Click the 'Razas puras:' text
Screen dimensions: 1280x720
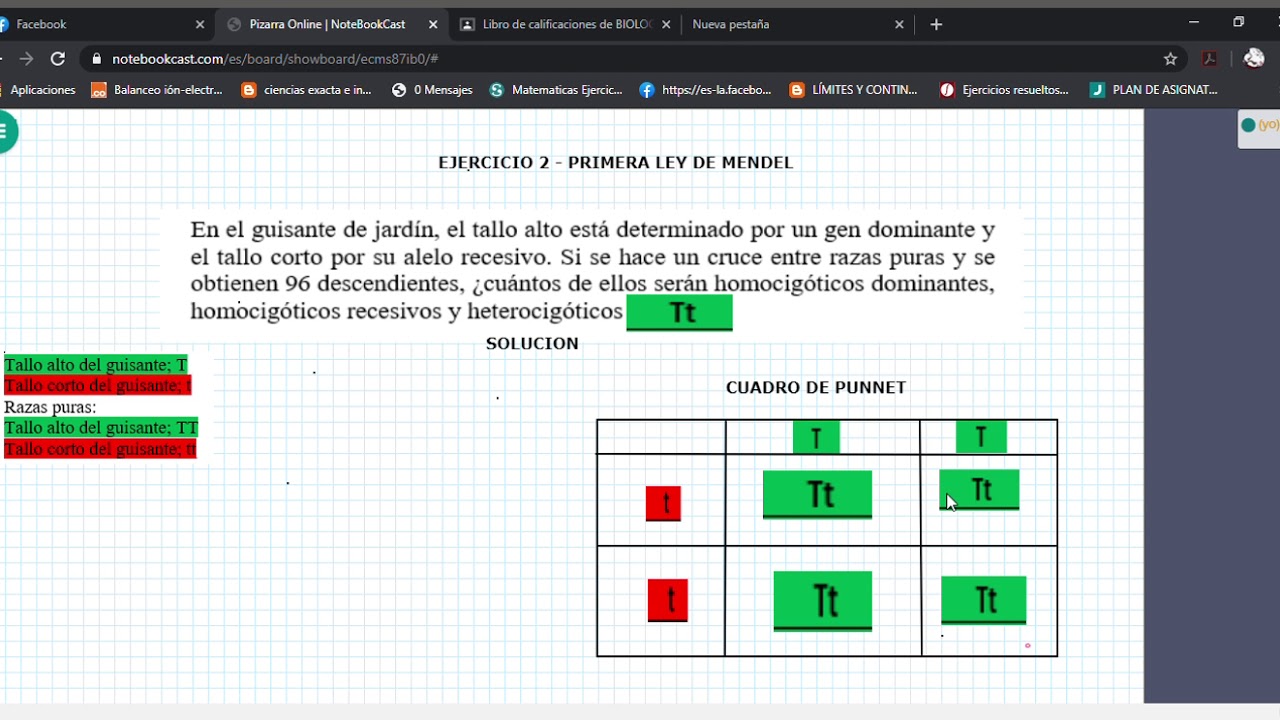pos(50,407)
